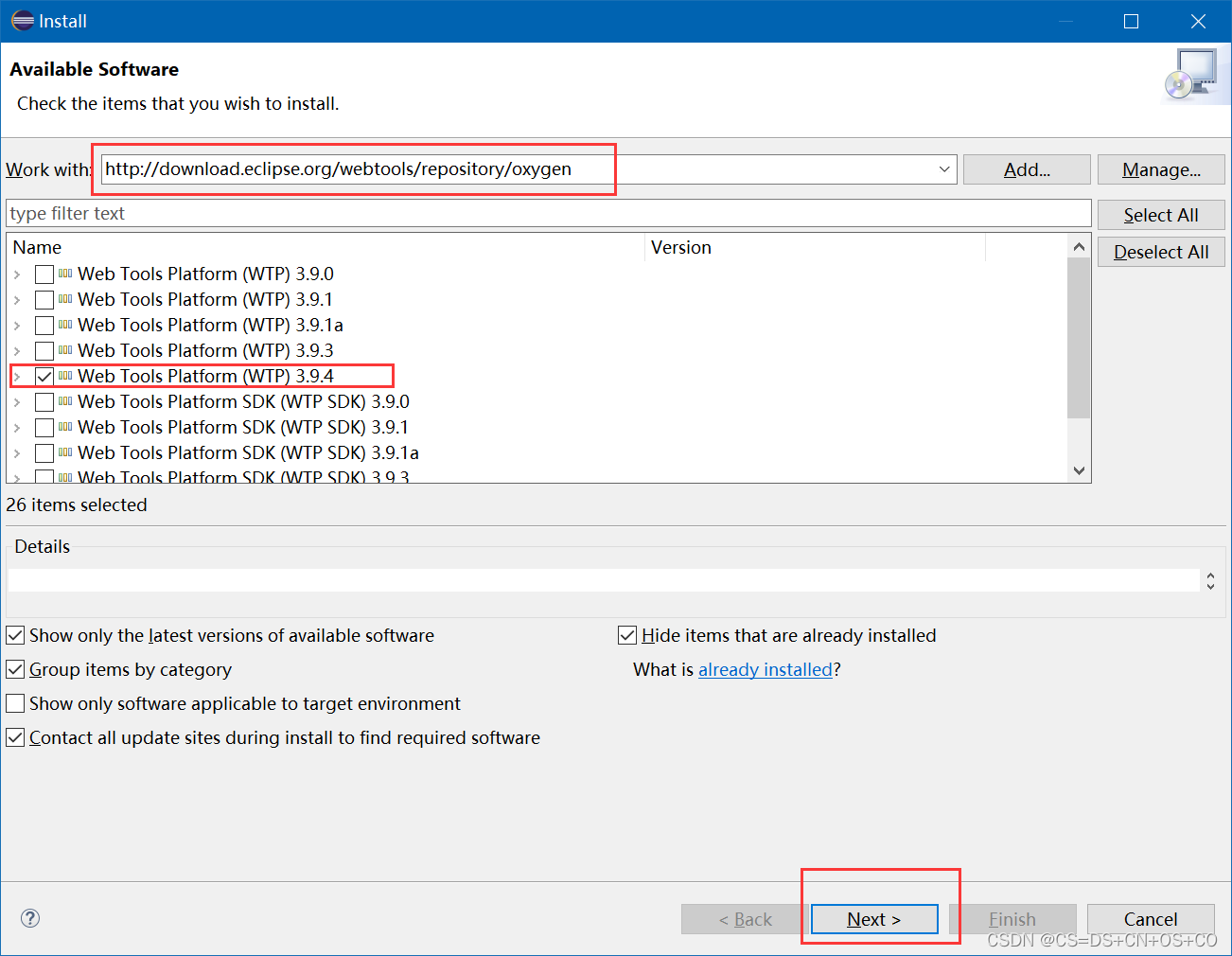Expand the WTP 3.9.1a tree node
This screenshot has width=1232, height=956.
point(17,326)
